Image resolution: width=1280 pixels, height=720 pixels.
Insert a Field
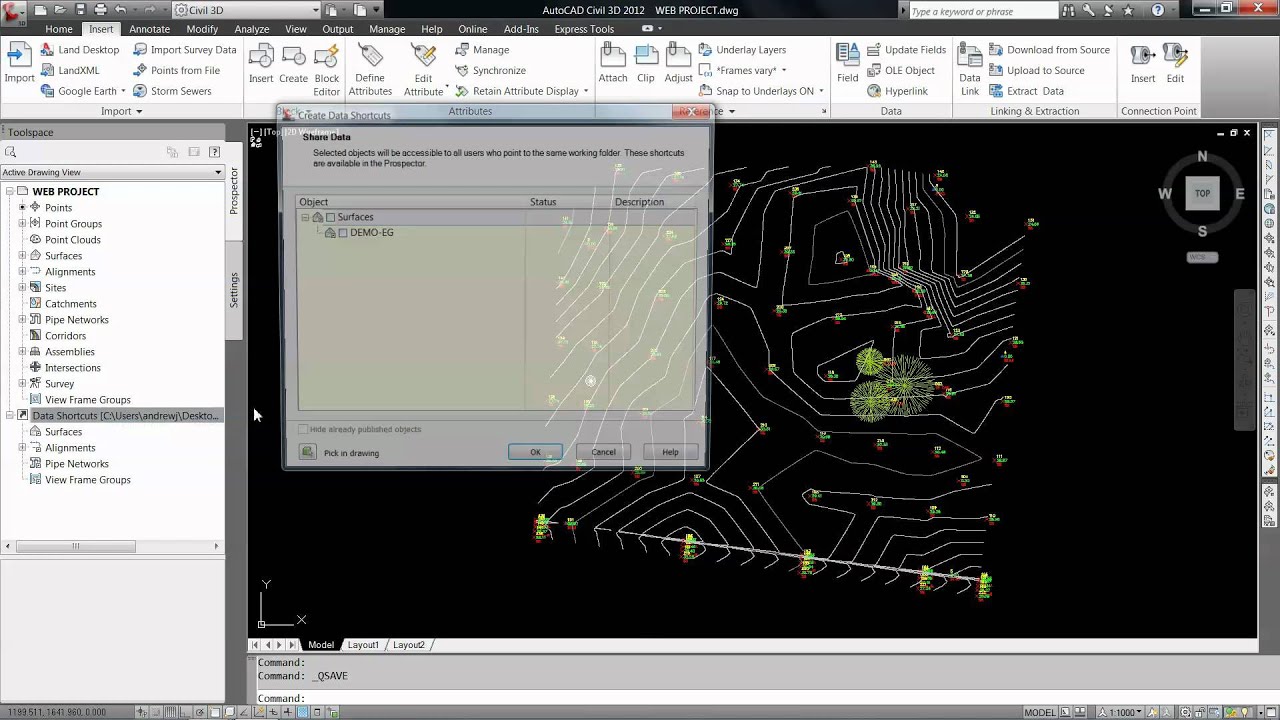[x=847, y=64]
